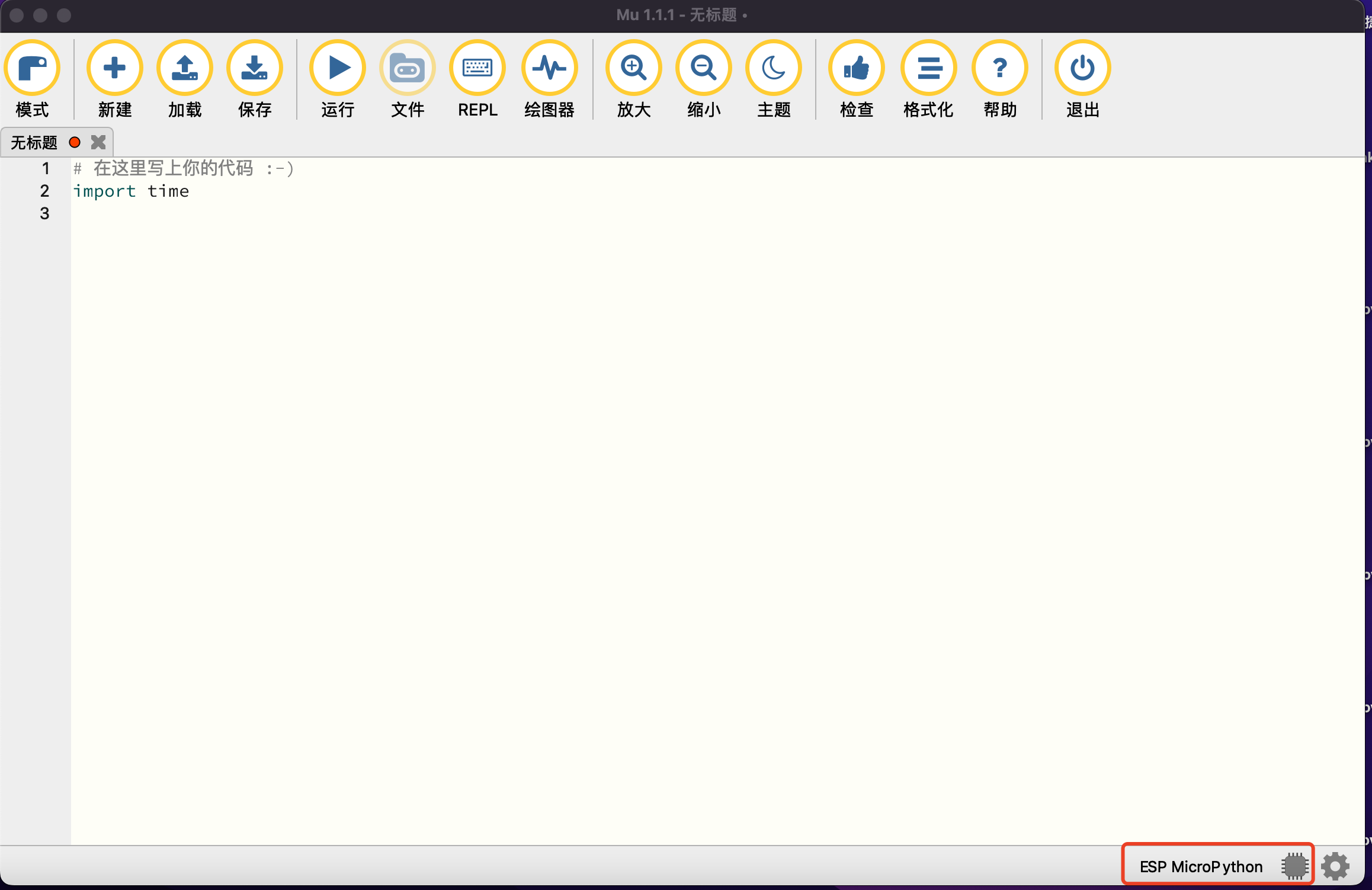Quit Mu with 退出
The width and height of the screenshot is (1372, 890).
coord(1082,78)
